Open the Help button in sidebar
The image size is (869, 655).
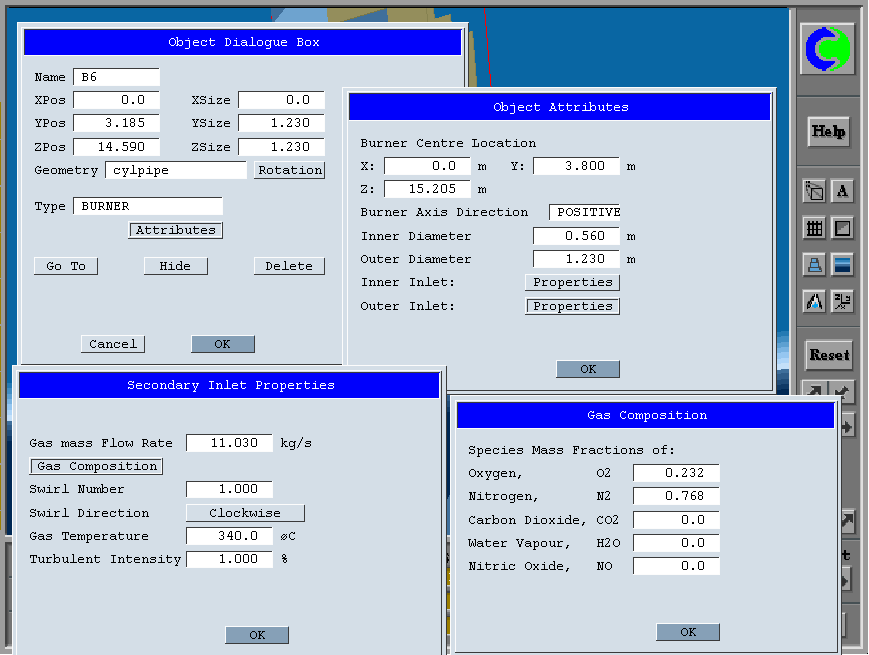point(828,131)
